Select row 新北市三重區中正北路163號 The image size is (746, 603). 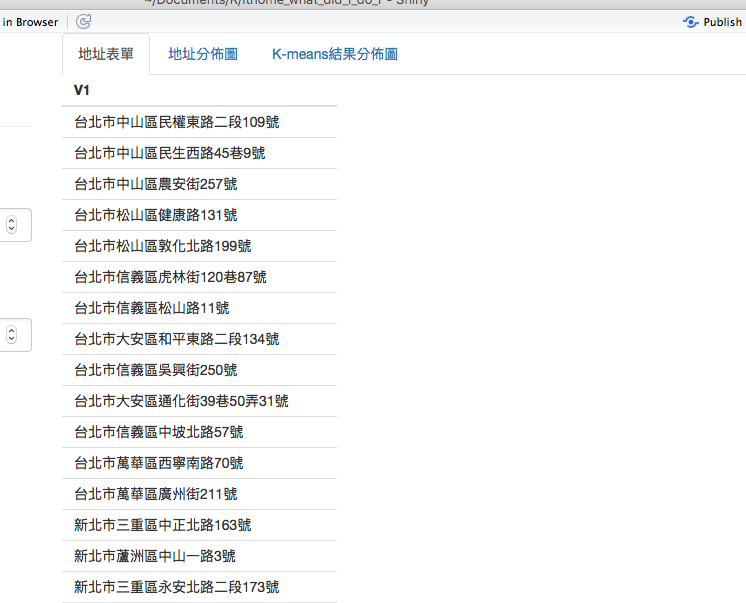point(199,525)
